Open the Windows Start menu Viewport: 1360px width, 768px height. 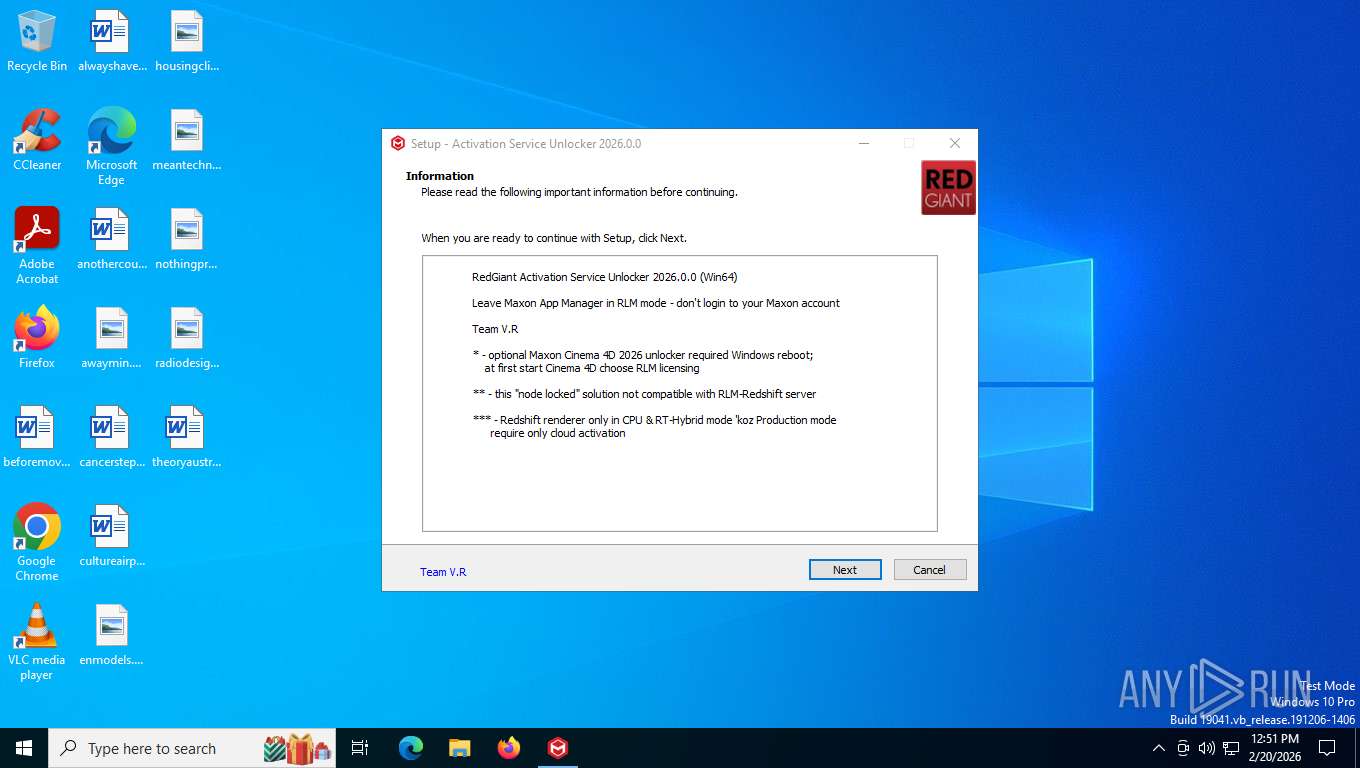24,748
